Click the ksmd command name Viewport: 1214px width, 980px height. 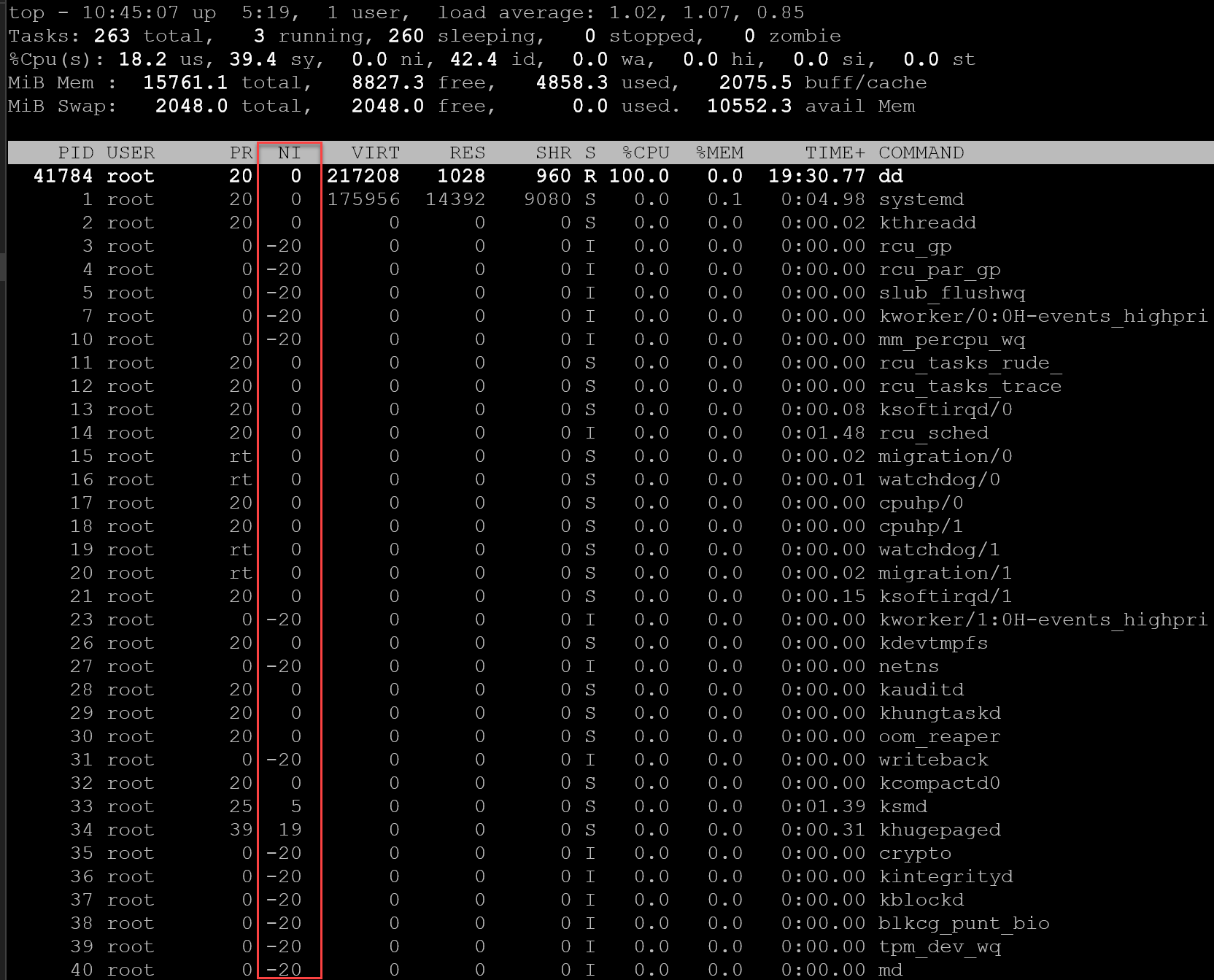902,806
